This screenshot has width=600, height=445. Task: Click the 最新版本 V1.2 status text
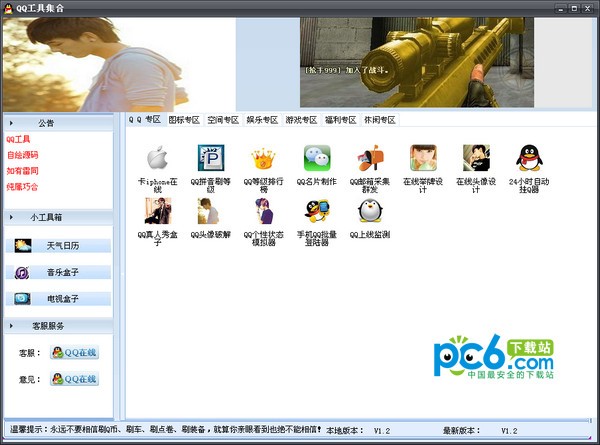(x=480, y=431)
